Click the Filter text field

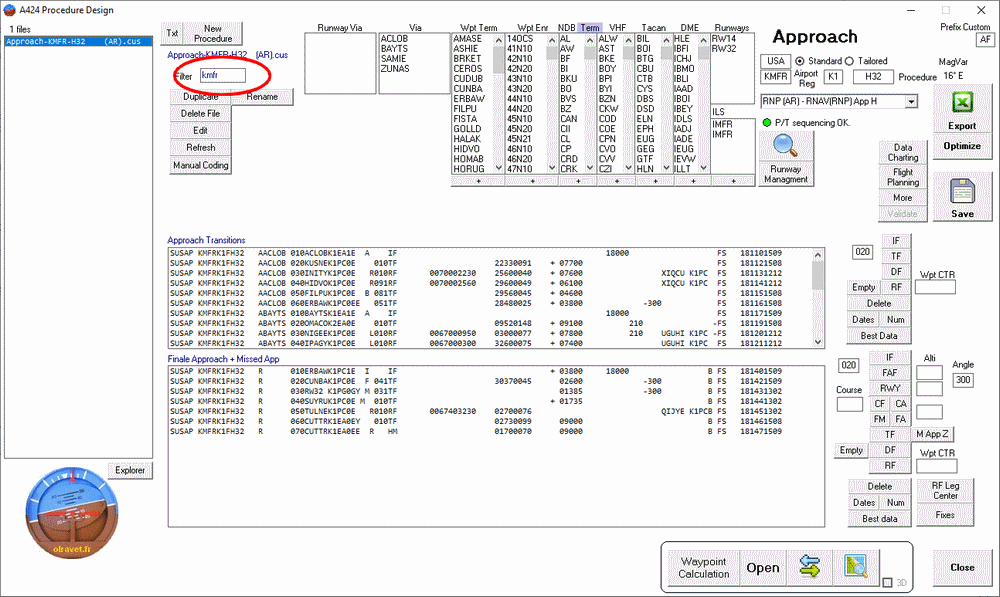pyautogui.click(x=222, y=76)
